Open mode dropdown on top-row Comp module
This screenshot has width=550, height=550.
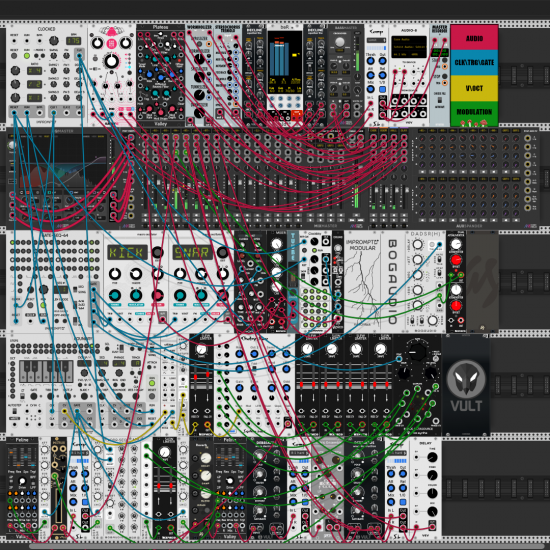point(377,41)
